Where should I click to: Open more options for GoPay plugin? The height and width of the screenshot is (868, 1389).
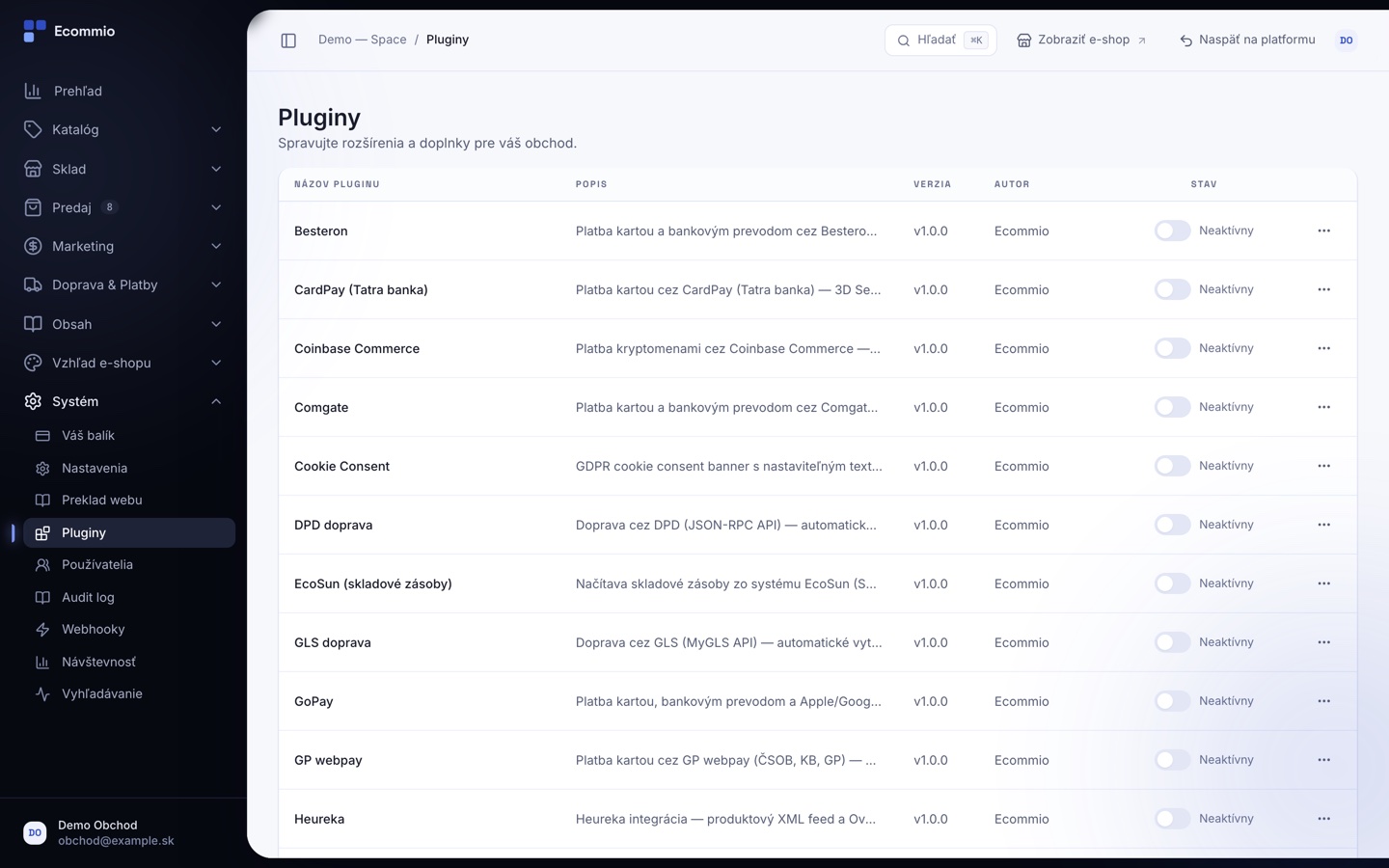[x=1323, y=701]
